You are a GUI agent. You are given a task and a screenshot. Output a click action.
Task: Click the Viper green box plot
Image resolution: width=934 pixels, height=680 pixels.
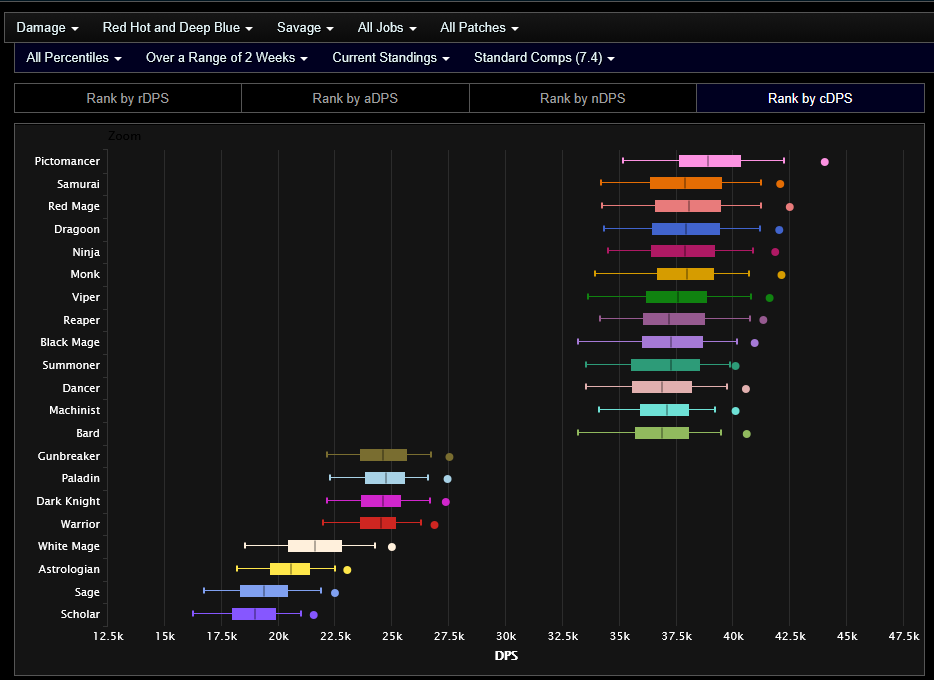[676, 297]
